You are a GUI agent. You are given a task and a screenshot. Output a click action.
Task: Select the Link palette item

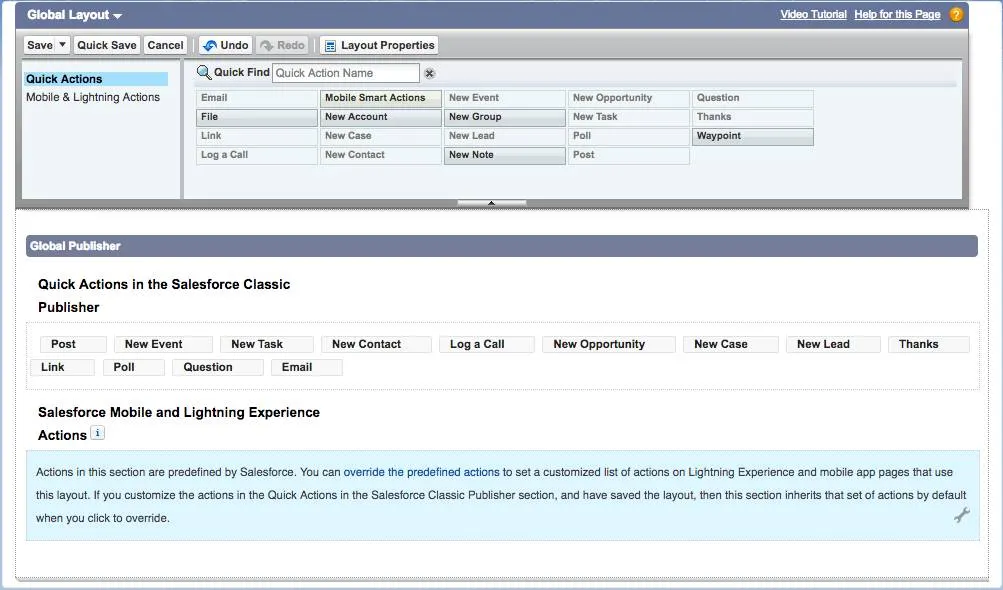pyautogui.click(x=257, y=136)
